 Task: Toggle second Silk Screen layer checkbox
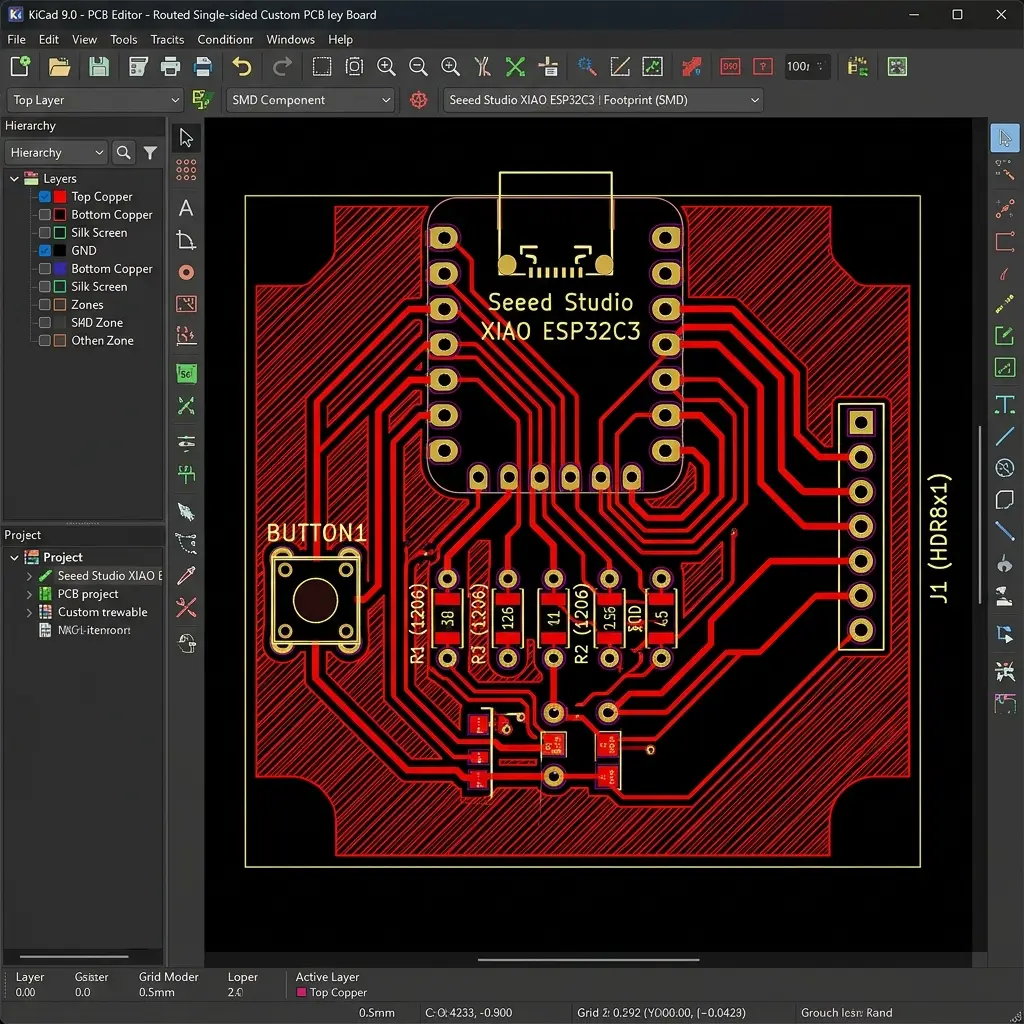45,286
